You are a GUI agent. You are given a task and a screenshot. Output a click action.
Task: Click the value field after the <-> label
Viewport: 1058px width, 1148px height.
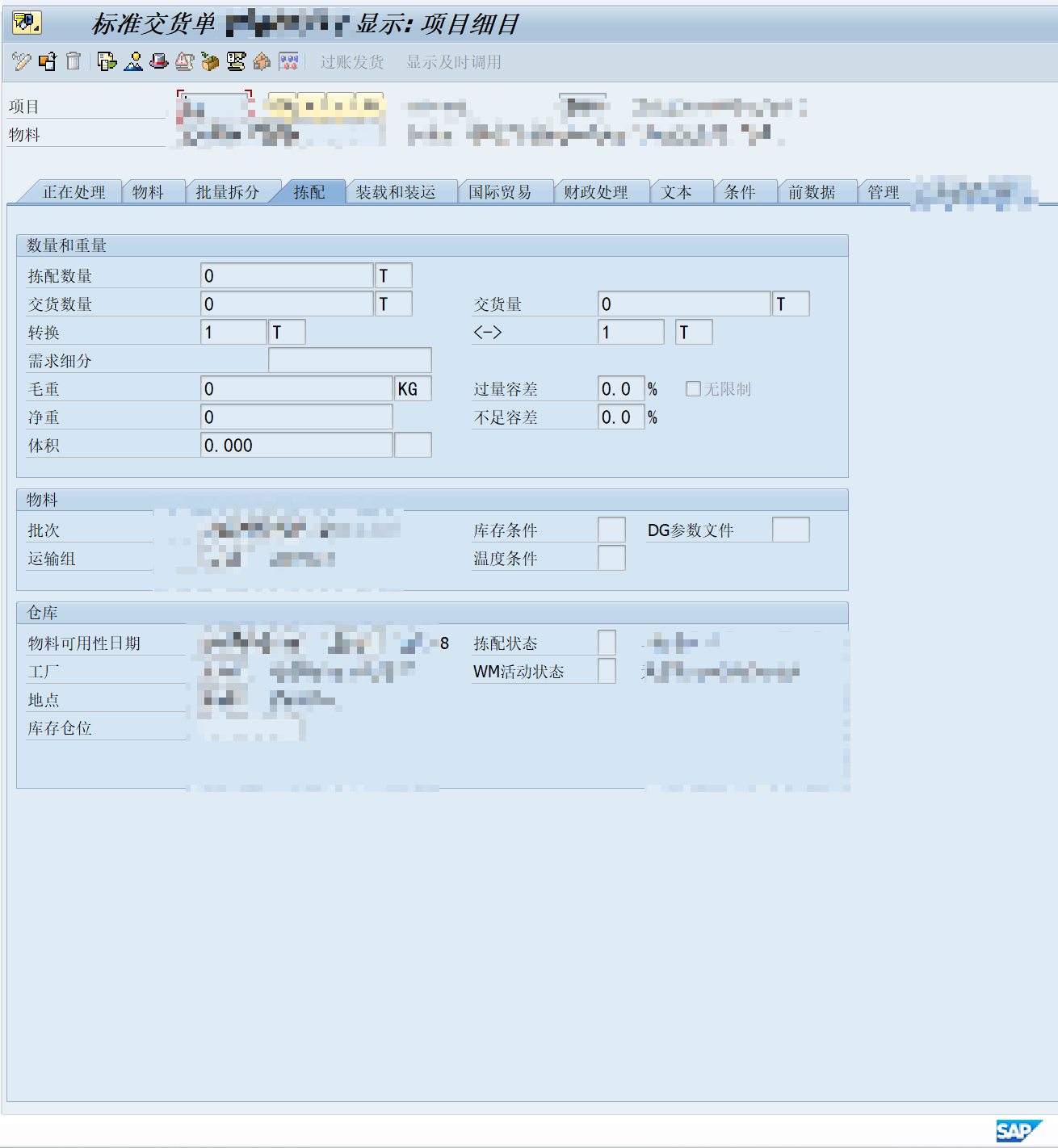631,333
